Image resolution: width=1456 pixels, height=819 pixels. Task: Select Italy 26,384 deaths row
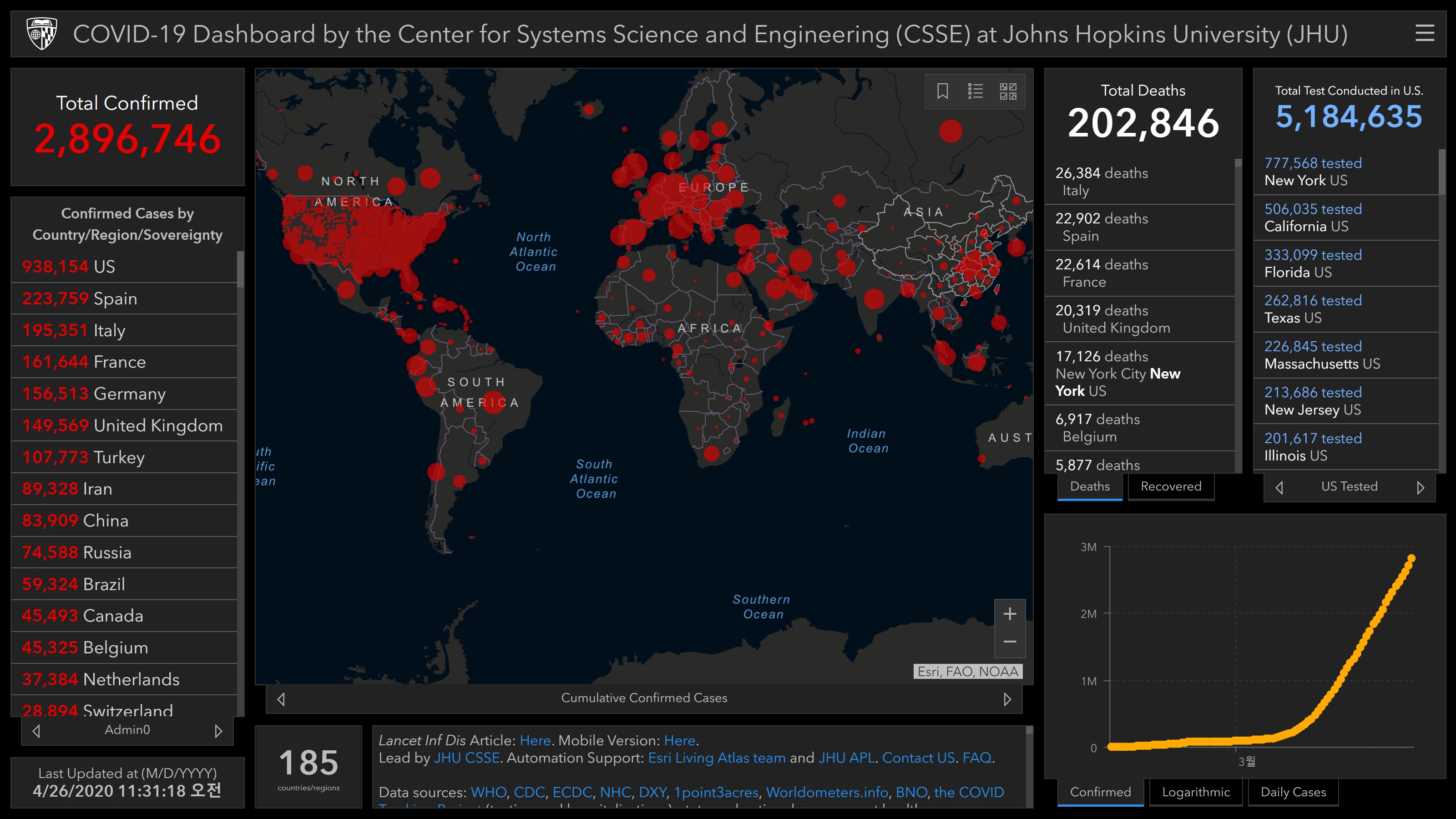[x=1139, y=182]
